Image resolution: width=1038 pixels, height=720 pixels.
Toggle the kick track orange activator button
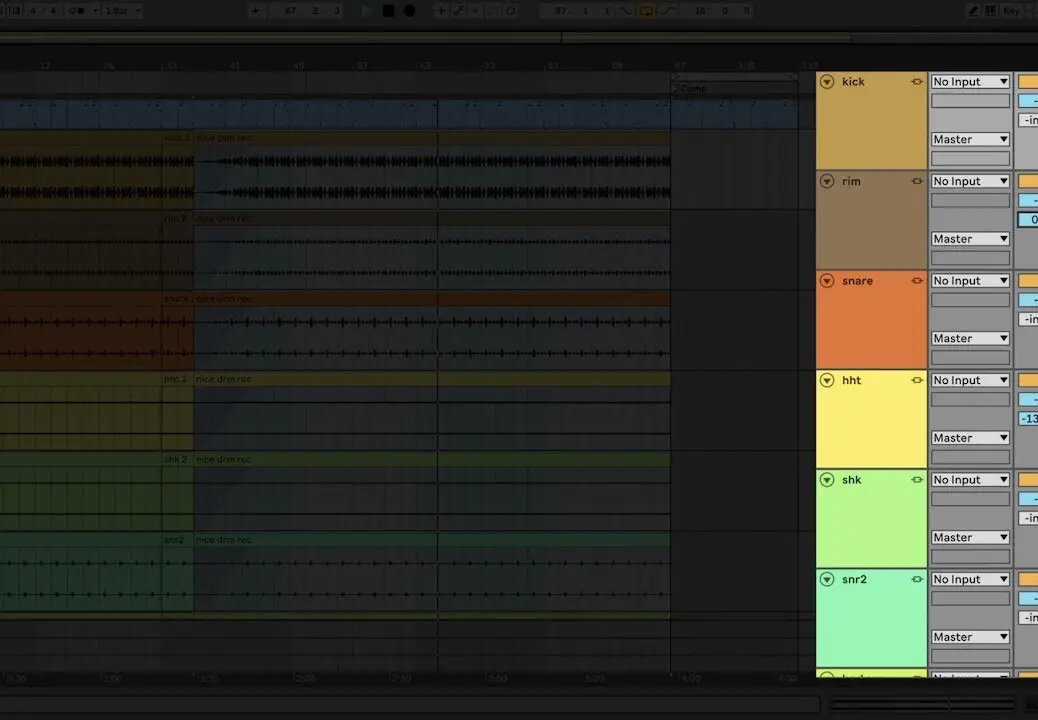coord(1028,81)
